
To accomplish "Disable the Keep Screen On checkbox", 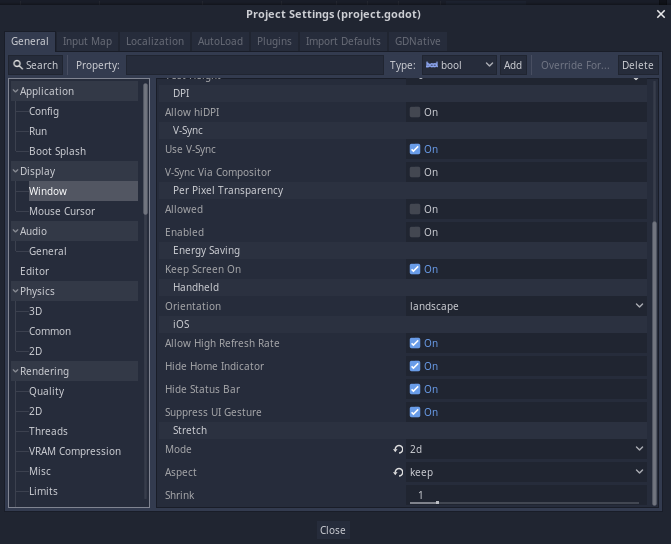I will point(415,269).
